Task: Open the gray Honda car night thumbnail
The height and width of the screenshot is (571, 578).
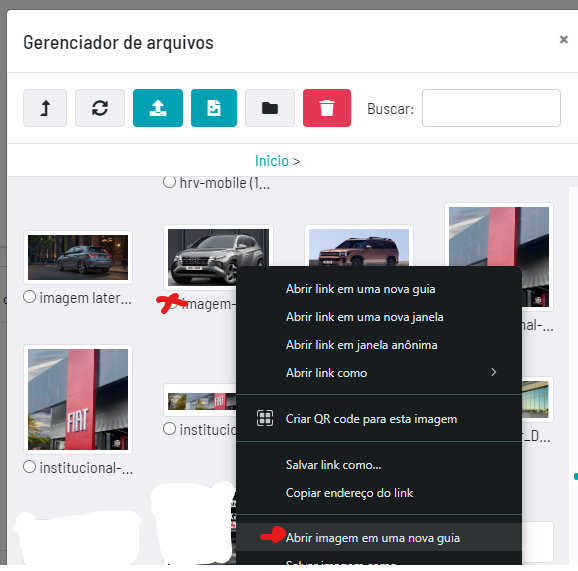Action: pyautogui.click(x=78, y=257)
